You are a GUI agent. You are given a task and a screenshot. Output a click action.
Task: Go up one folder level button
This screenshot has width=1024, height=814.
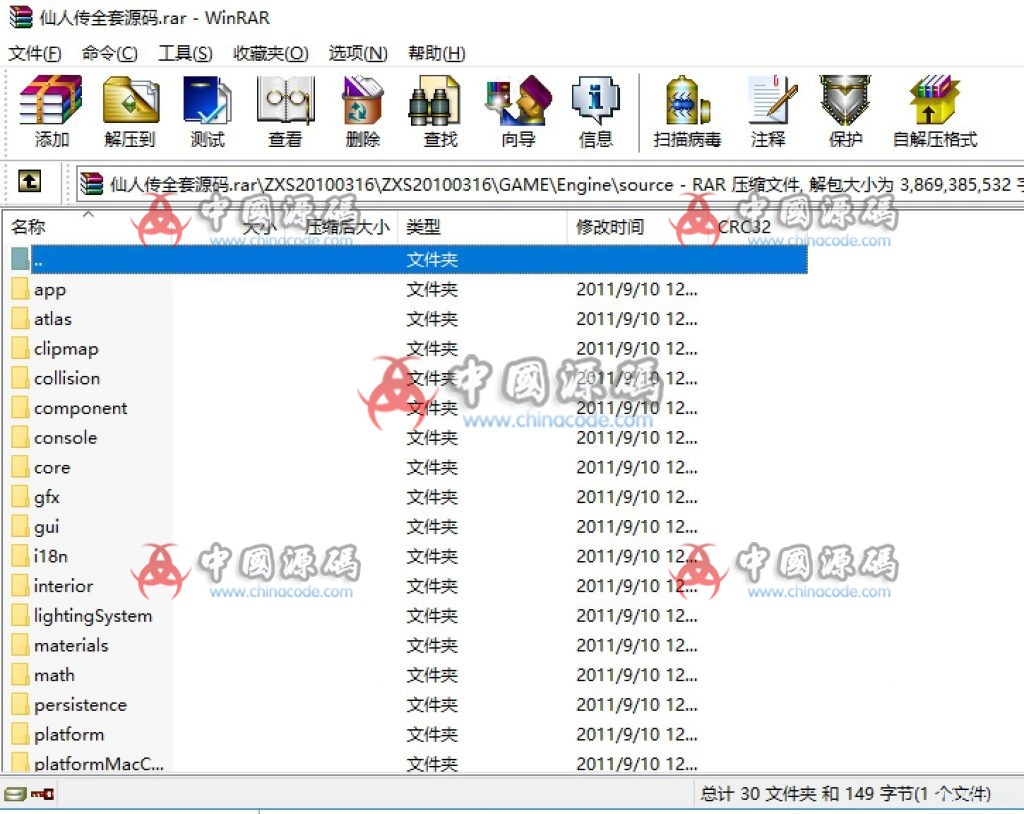point(29,181)
